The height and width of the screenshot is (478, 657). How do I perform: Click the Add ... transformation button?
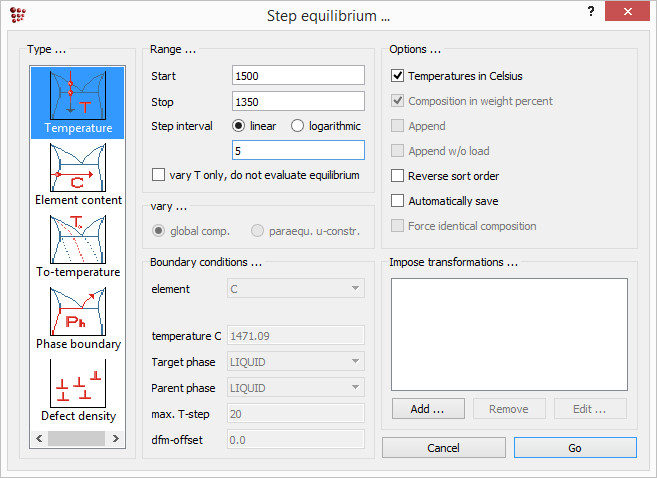(427, 408)
